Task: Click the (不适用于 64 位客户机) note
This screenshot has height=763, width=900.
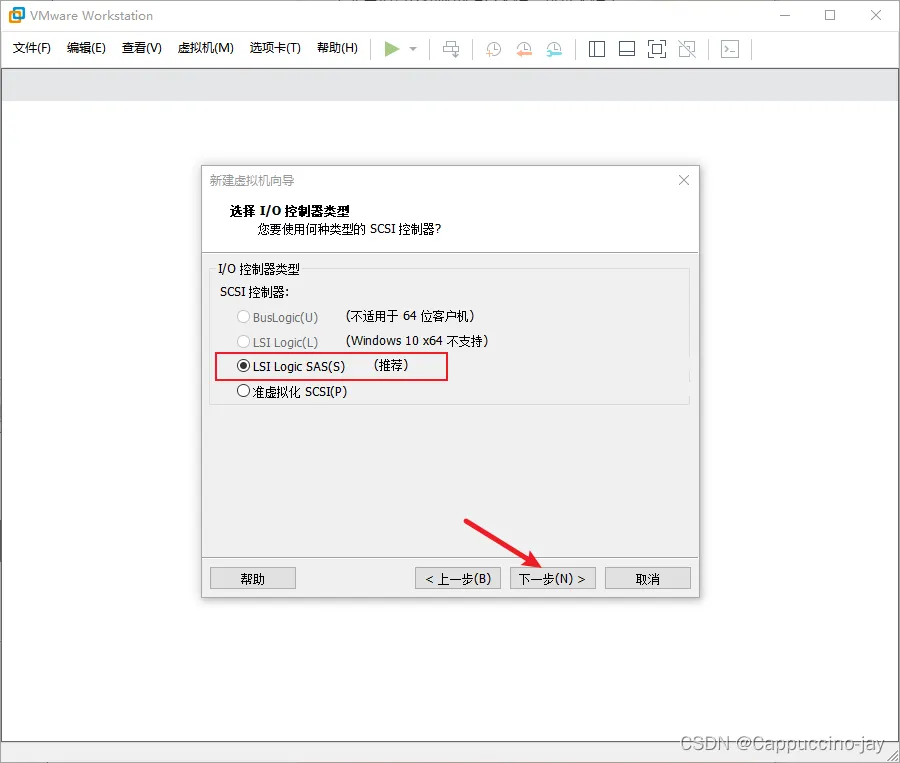Action: (x=410, y=316)
